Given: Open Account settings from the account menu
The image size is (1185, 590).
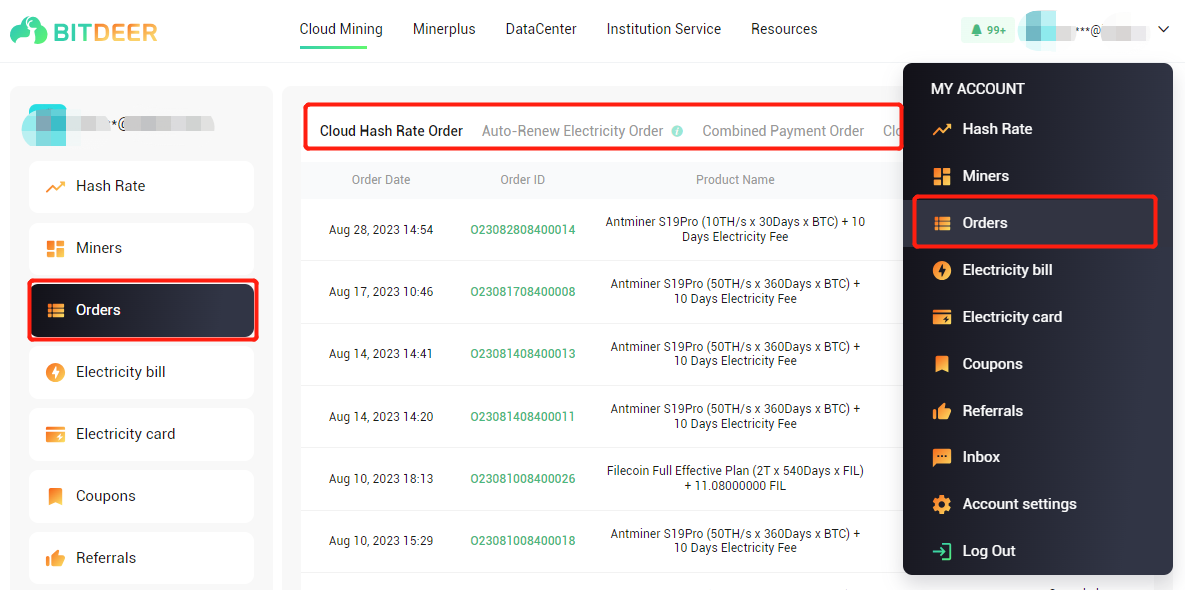Looking at the screenshot, I should [x=1019, y=503].
